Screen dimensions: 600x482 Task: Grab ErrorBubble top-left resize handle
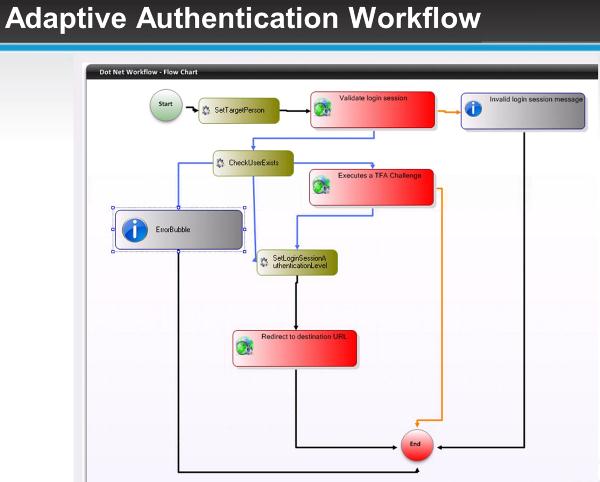[113, 208]
